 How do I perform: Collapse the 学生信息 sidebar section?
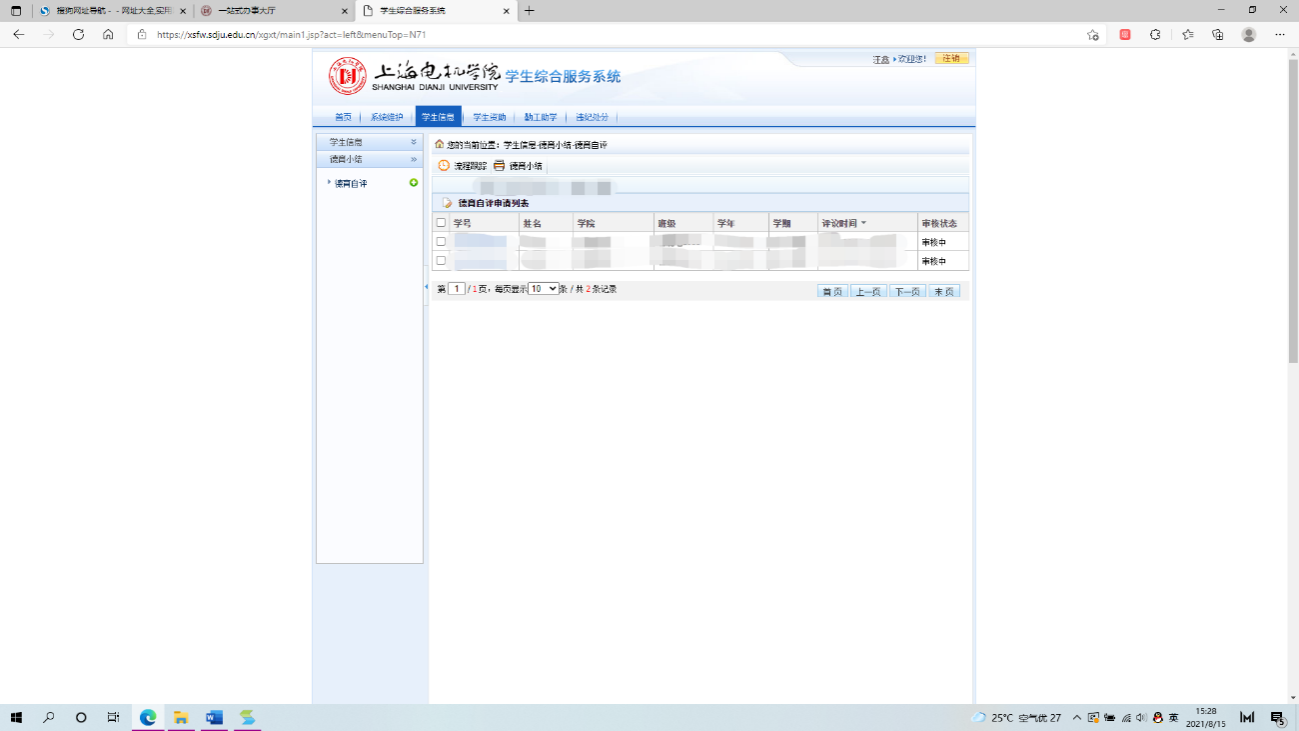413,143
